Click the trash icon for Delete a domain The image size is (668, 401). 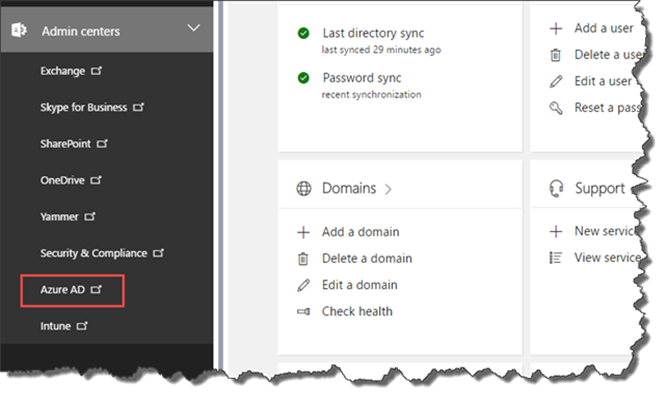tap(303, 259)
